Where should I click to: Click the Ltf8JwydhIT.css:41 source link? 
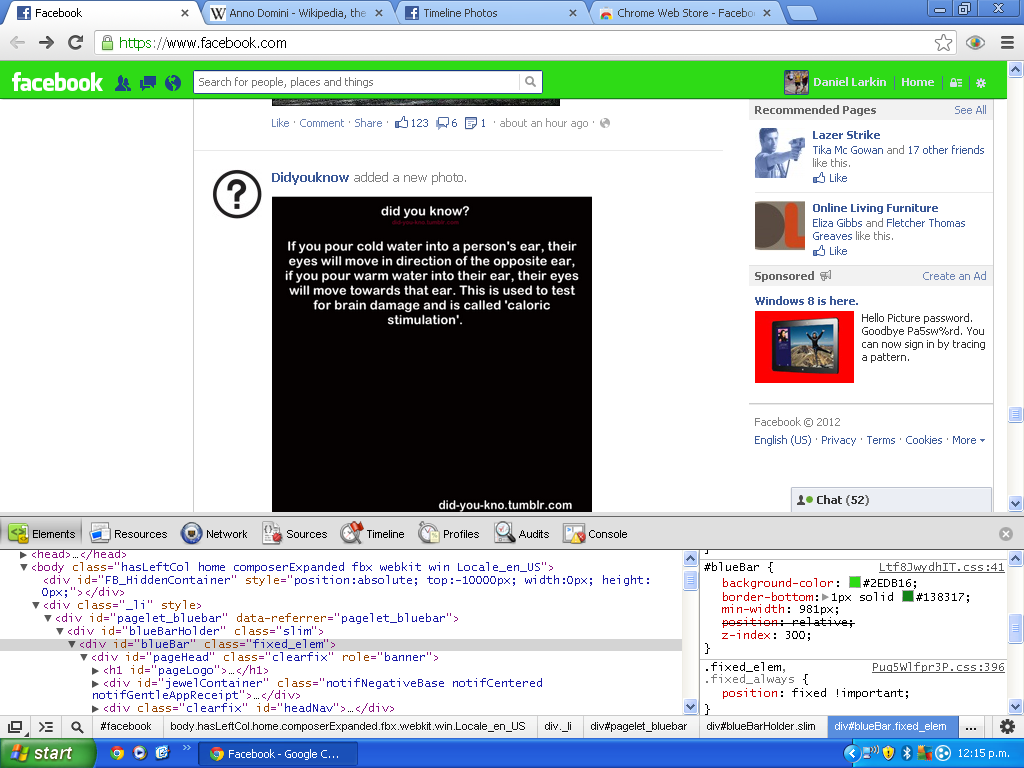tap(941, 567)
